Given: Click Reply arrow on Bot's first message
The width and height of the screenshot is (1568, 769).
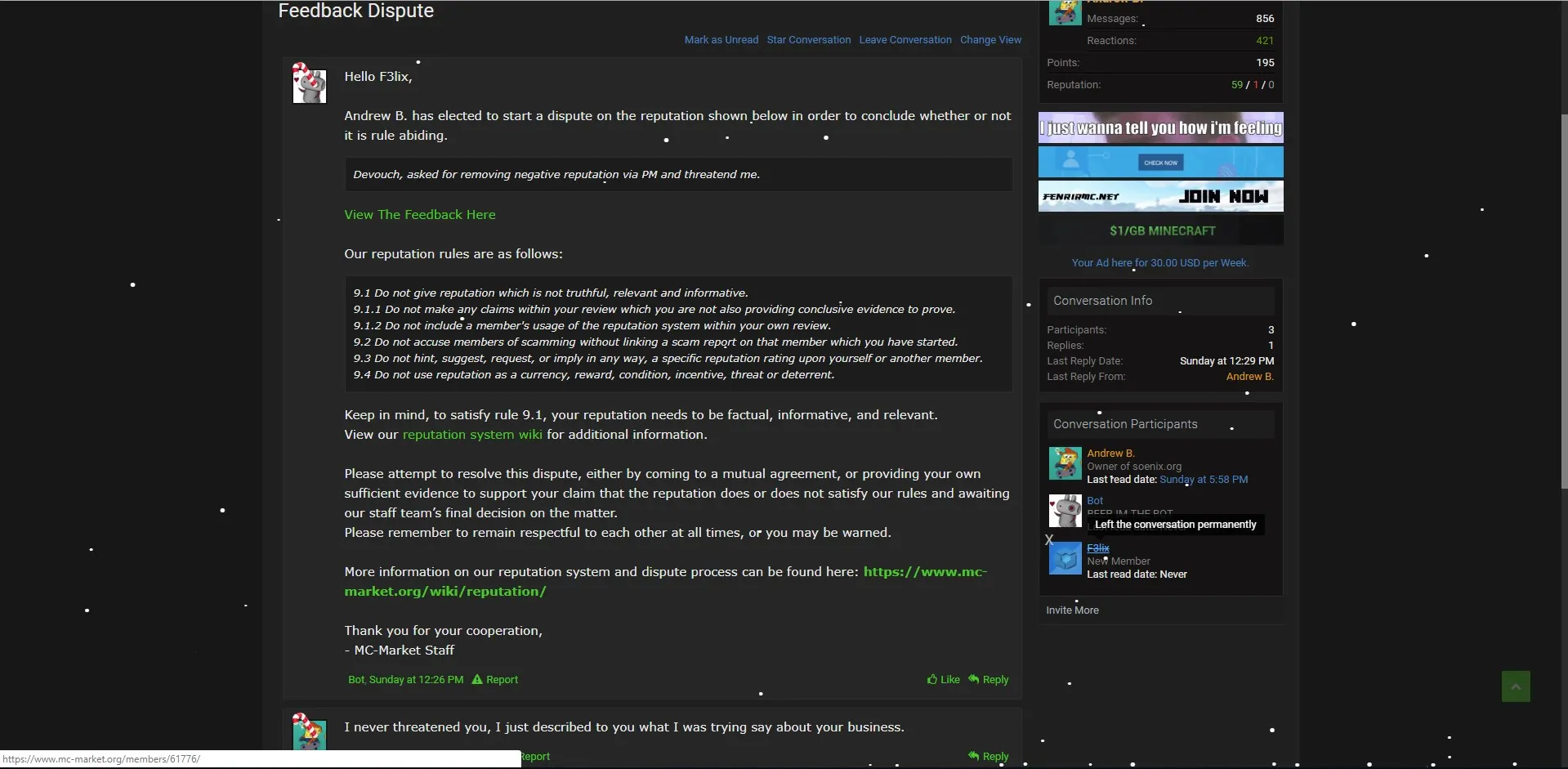Looking at the screenshot, I should coord(974,679).
